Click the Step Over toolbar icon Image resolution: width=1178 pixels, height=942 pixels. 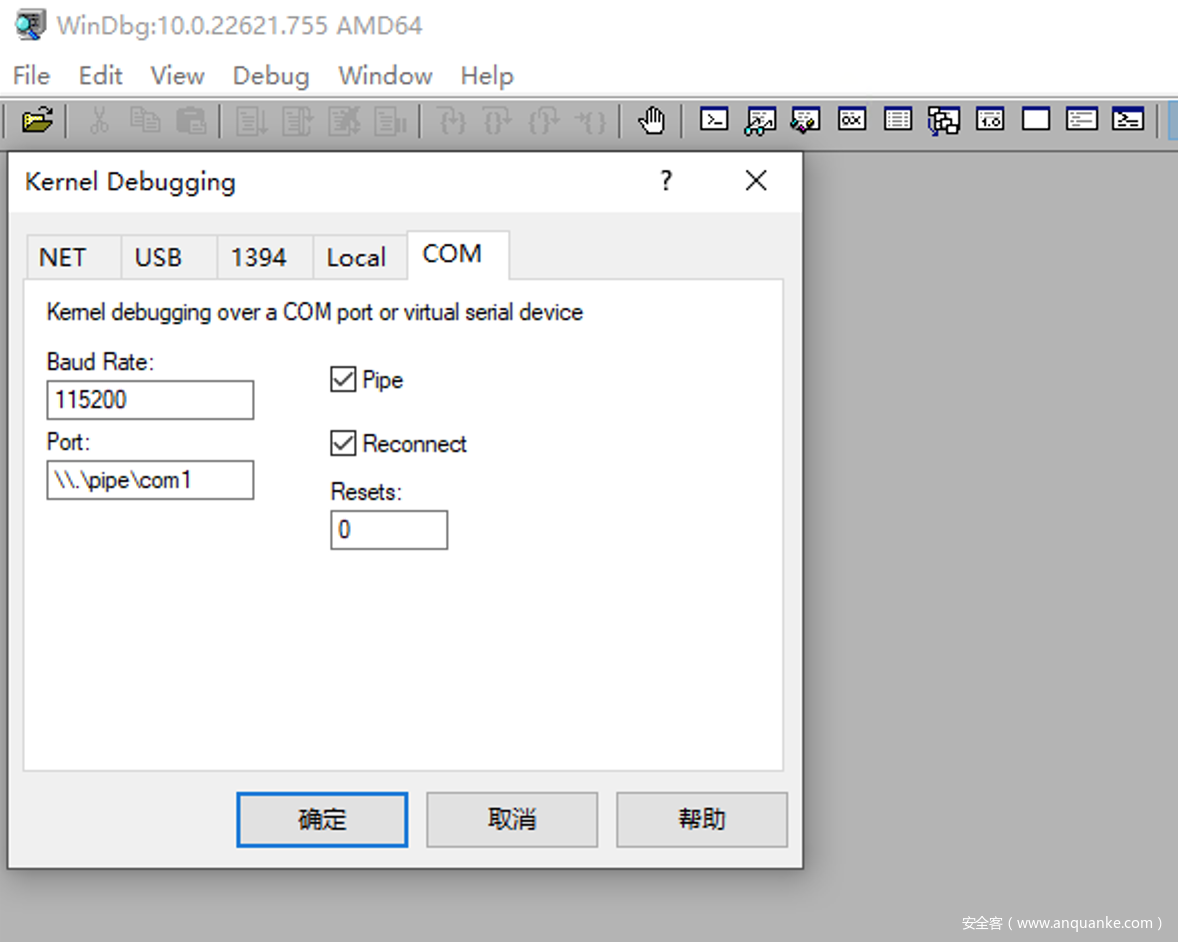pos(497,120)
